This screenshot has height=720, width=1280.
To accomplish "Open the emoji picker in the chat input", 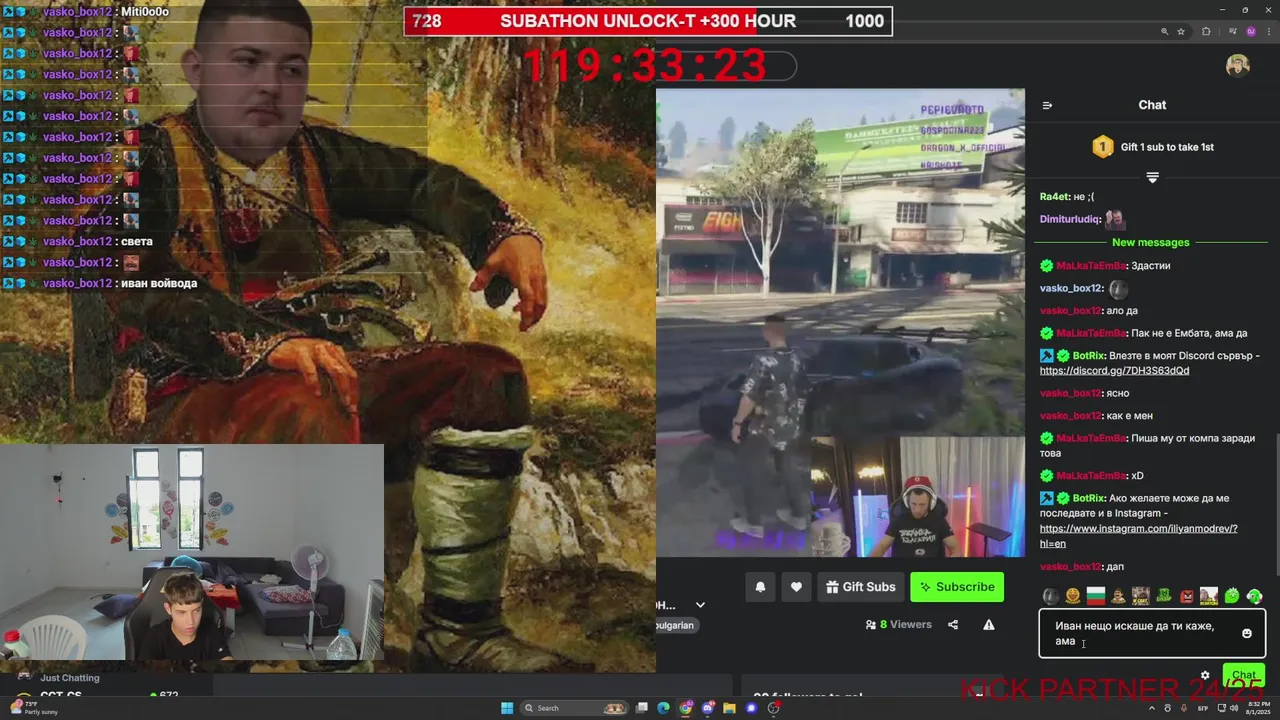I will coord(1247,633).
